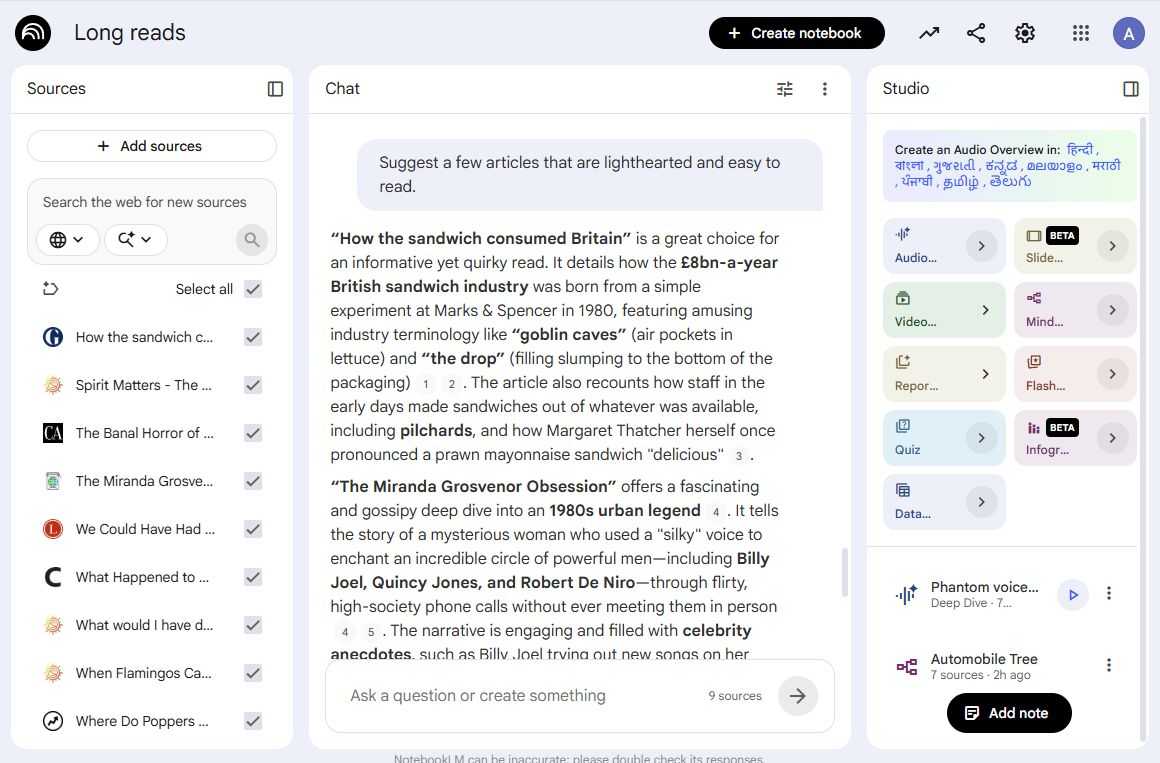
Task: Open options for Phantom voice item
Action: point(1108,593)
